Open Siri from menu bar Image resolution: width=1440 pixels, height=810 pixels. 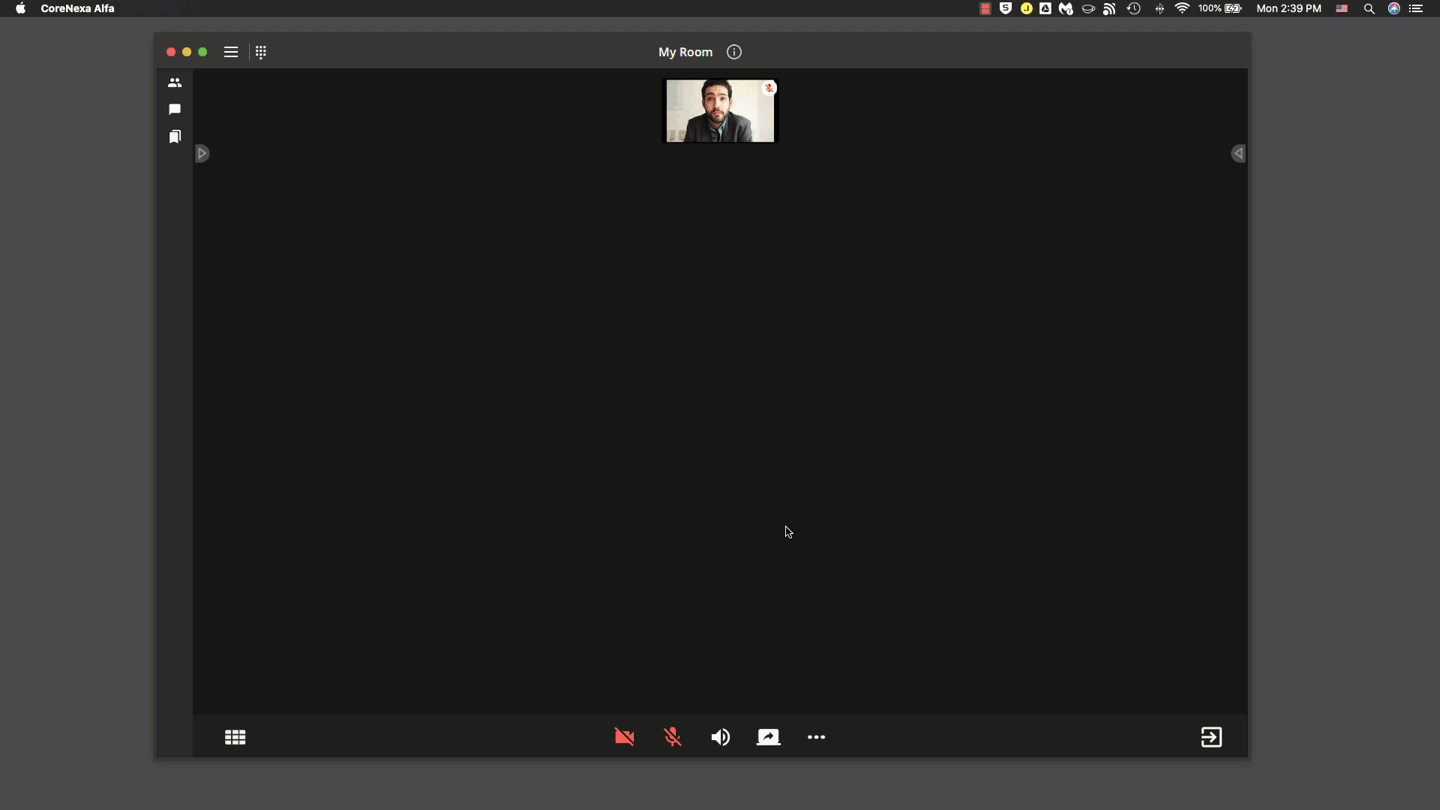click(x=1393, y=8)
